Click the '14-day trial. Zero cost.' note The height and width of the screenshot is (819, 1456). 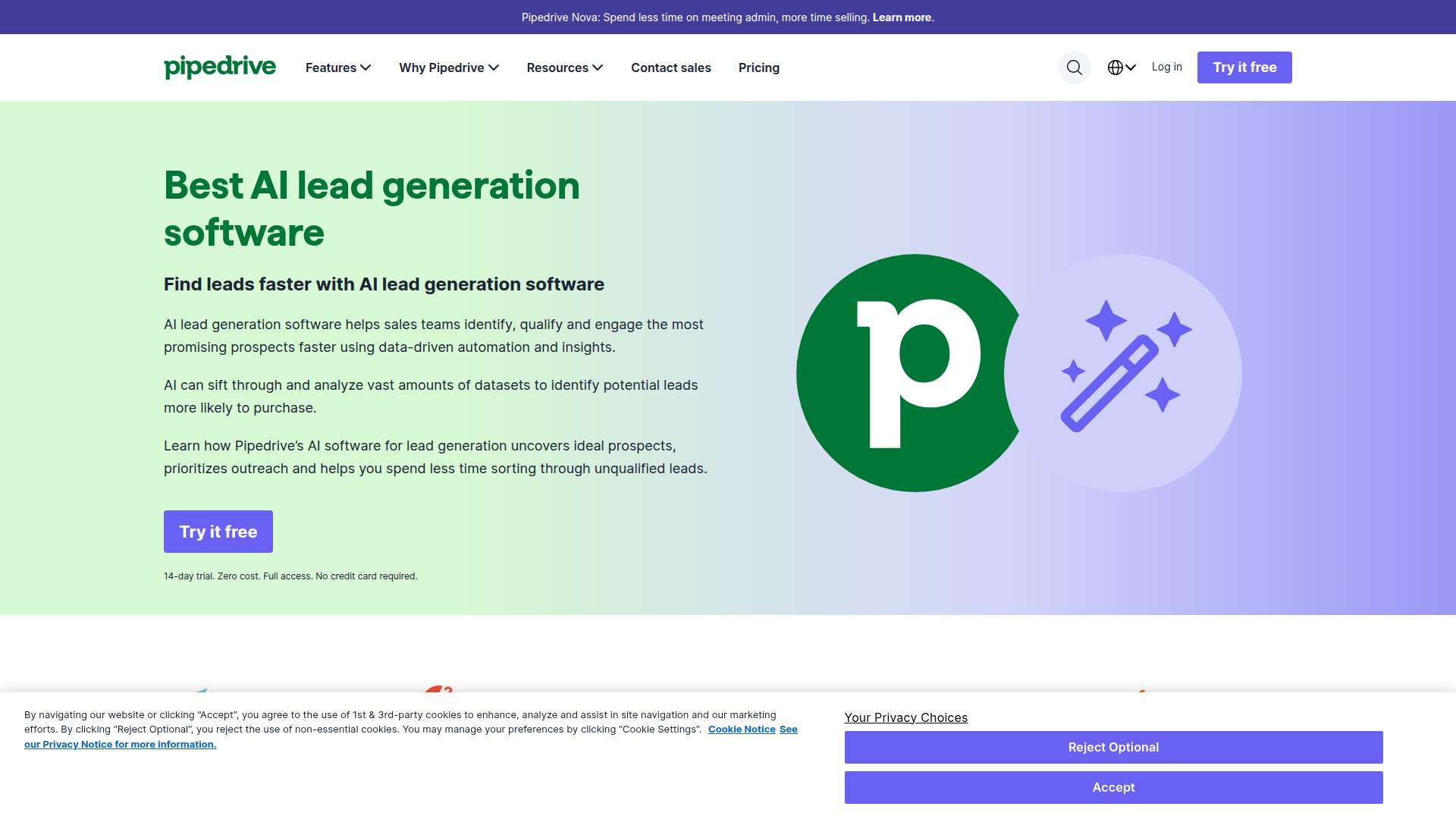coord(290,576)
